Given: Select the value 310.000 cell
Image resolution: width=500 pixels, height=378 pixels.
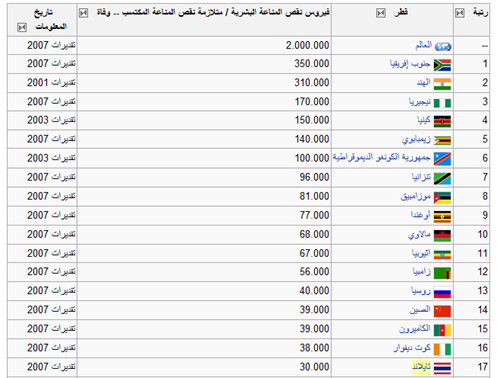Looking at the screenshot, I should (x=312, y=83).
